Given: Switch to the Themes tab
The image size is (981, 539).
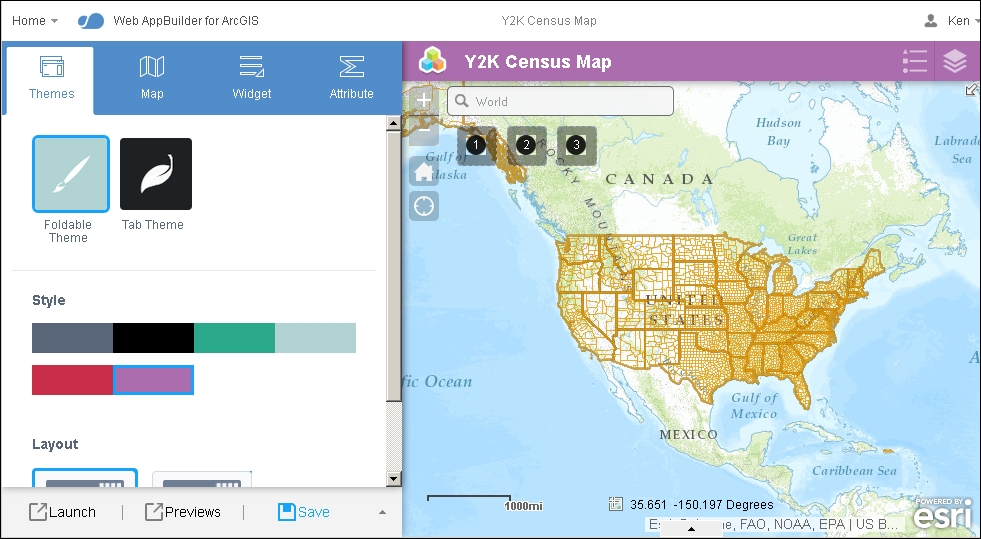Looking at the screenshot, I should 51,79.
